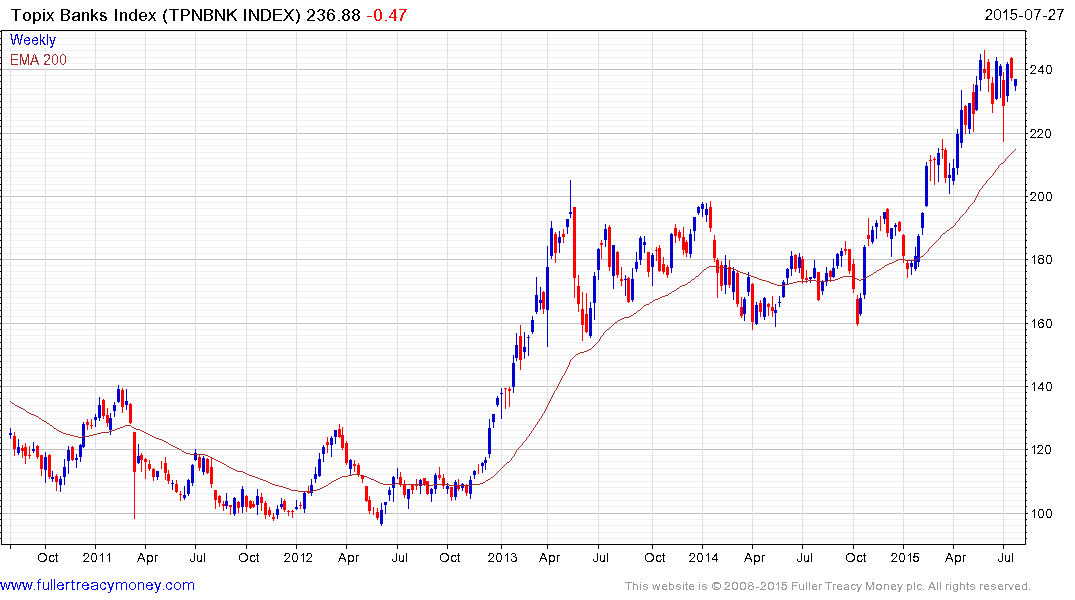Select the 220 price level label
This screenshot has height=600, width=1075.
coord(1046,134)
